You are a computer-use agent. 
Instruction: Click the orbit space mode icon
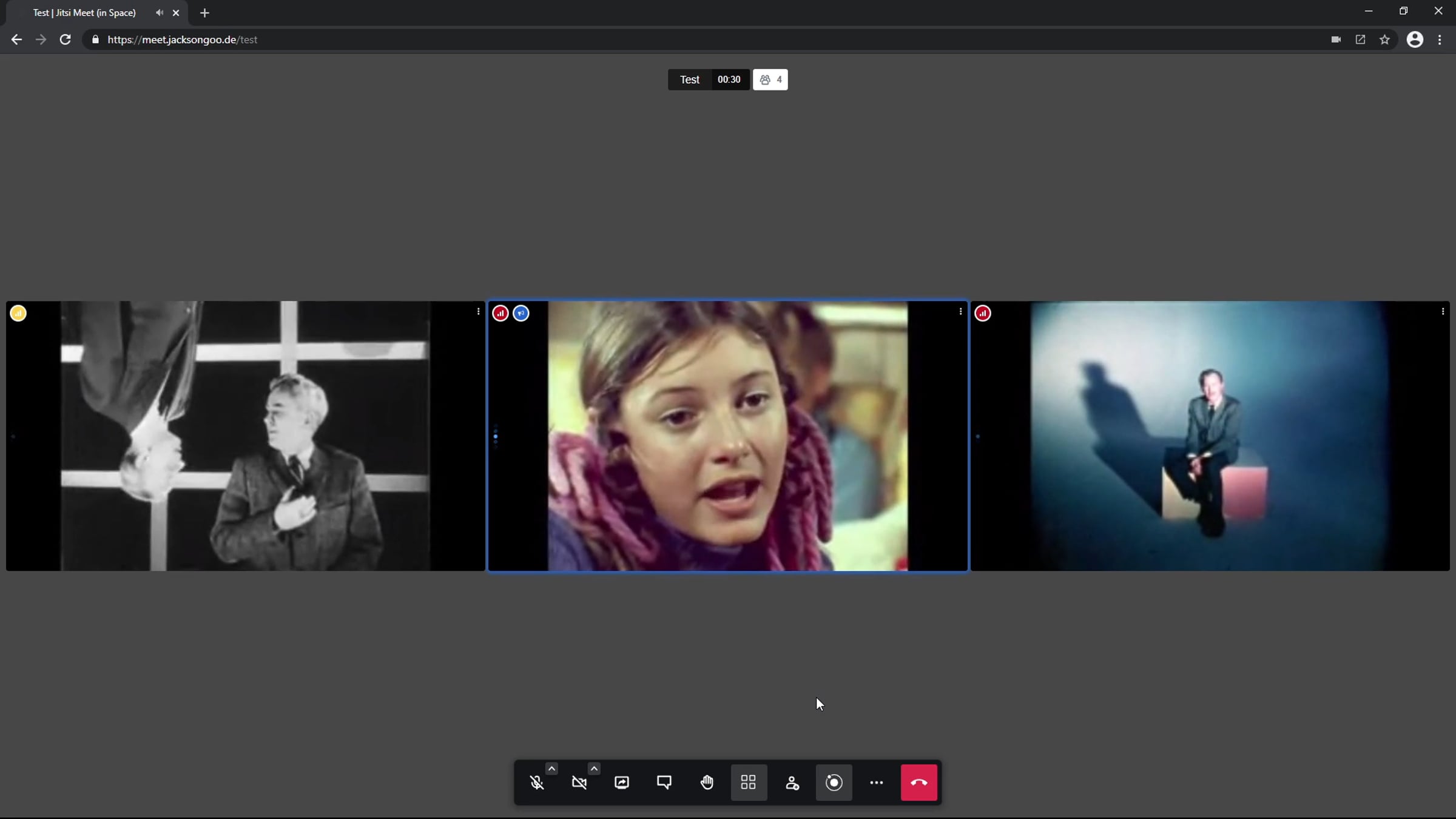(x=834, y=783)
